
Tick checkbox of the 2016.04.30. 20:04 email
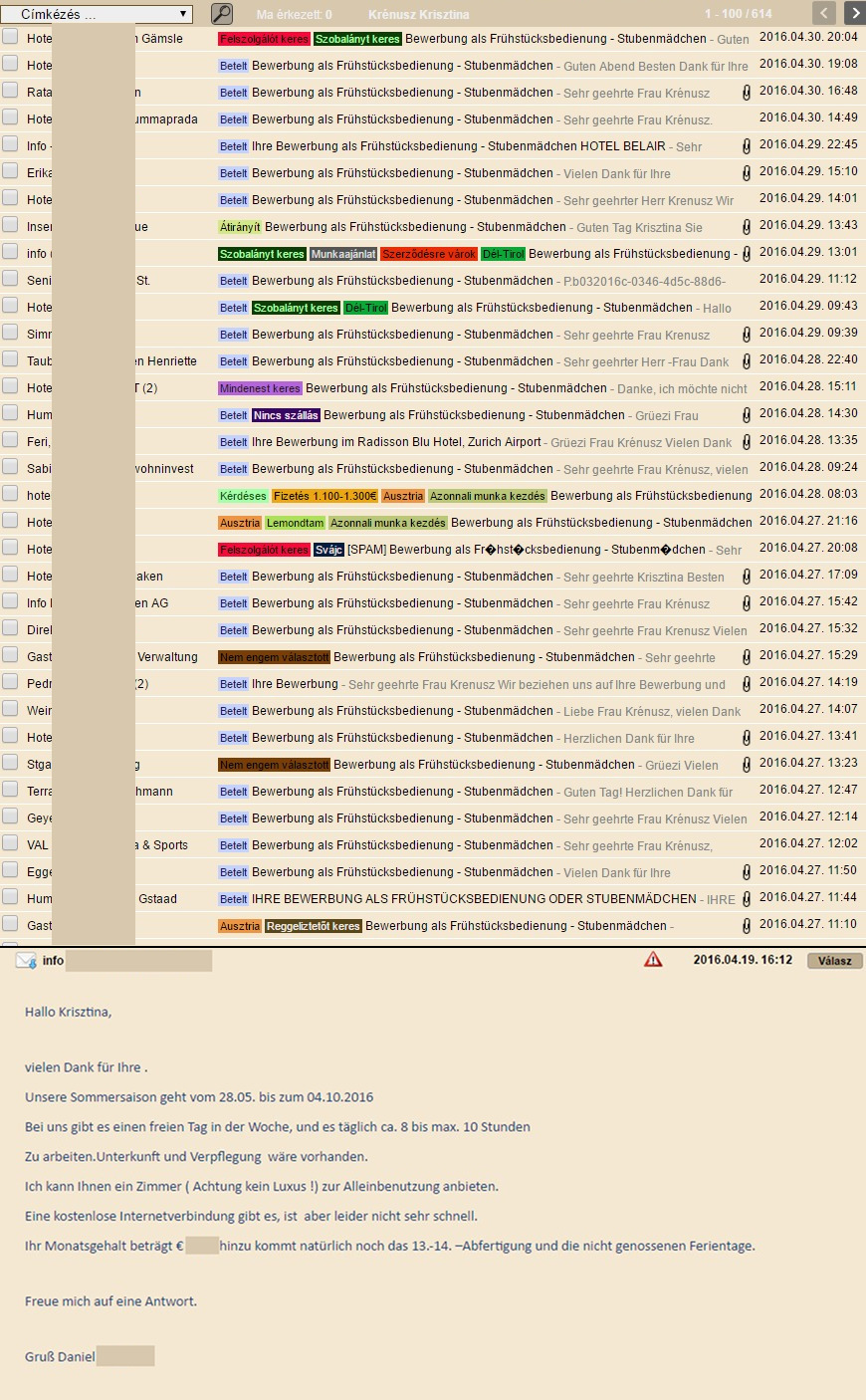pos(10,37)
